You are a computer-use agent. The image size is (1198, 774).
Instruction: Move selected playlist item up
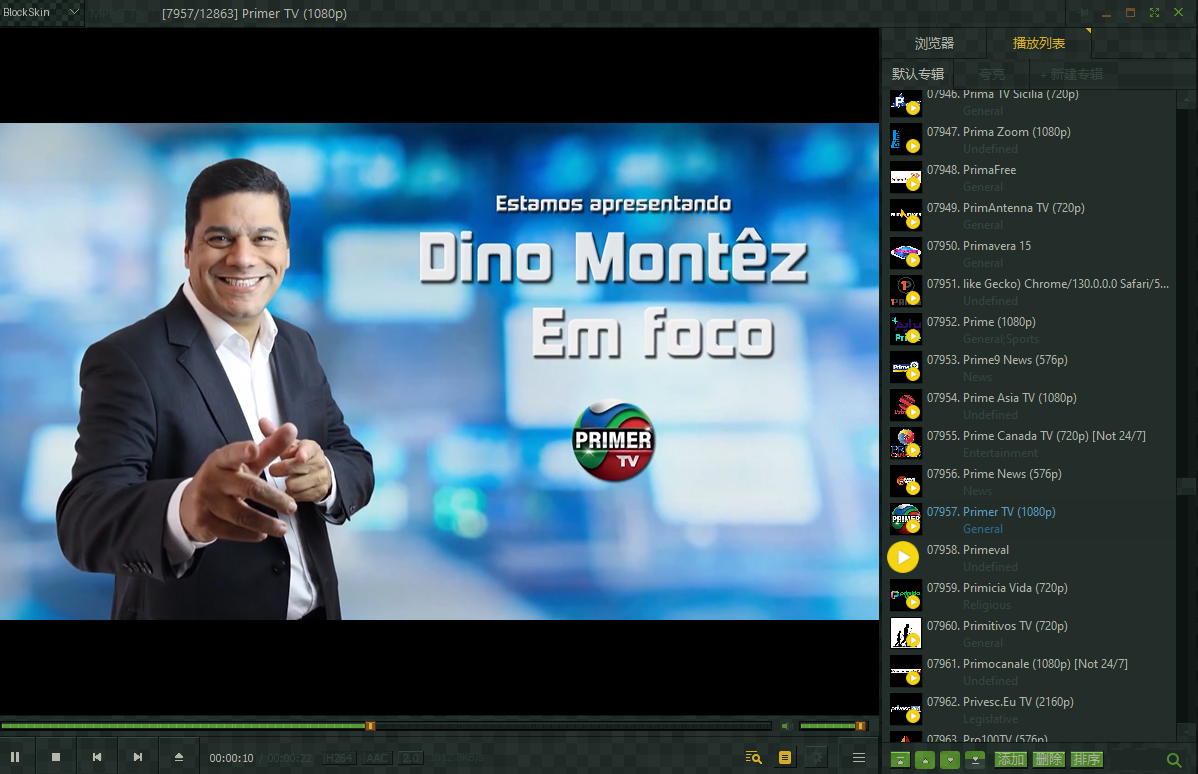click(x=925, y=759)
